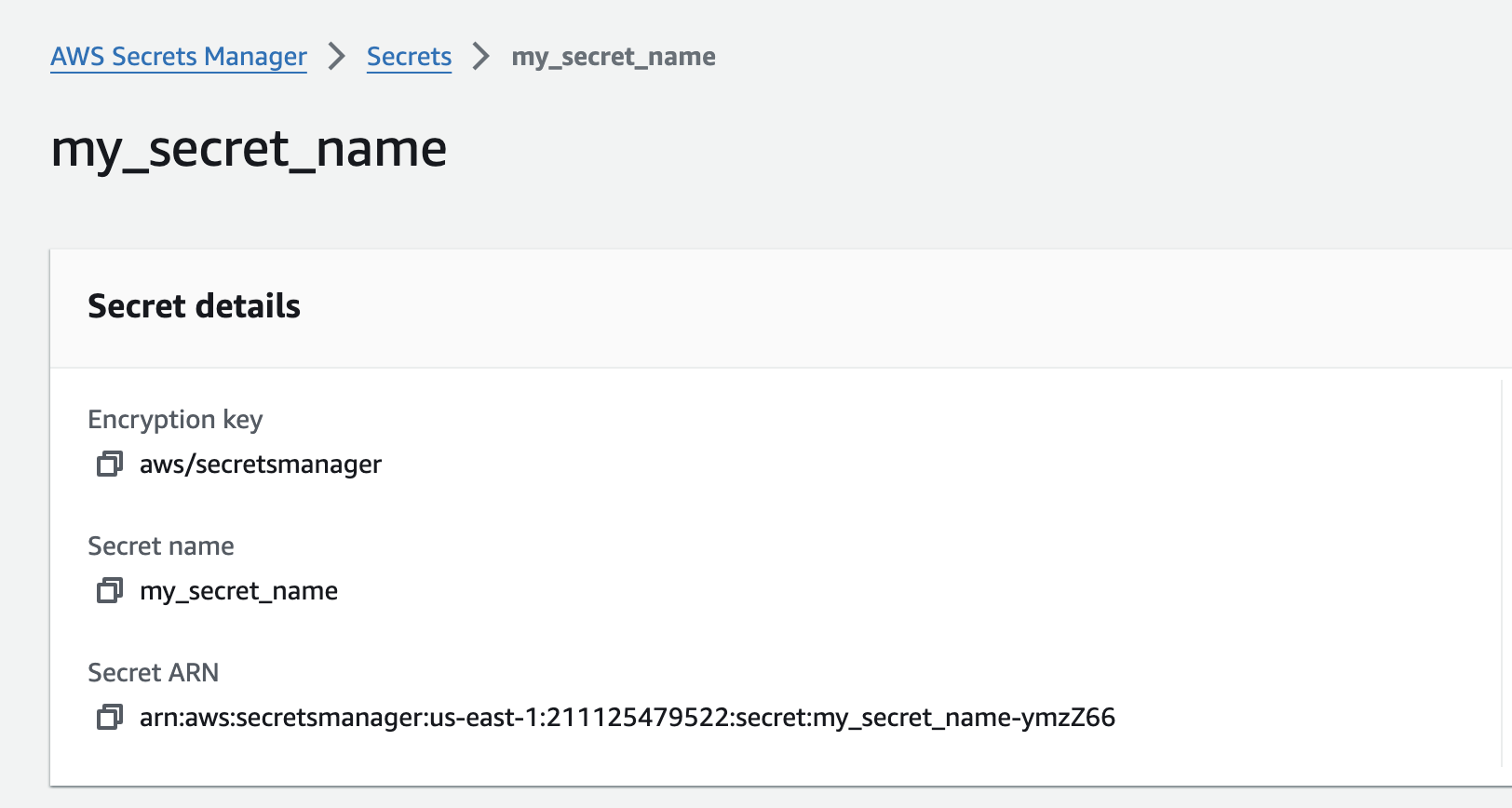Select the aws/secretsmanager key value

tap(261, 464)
